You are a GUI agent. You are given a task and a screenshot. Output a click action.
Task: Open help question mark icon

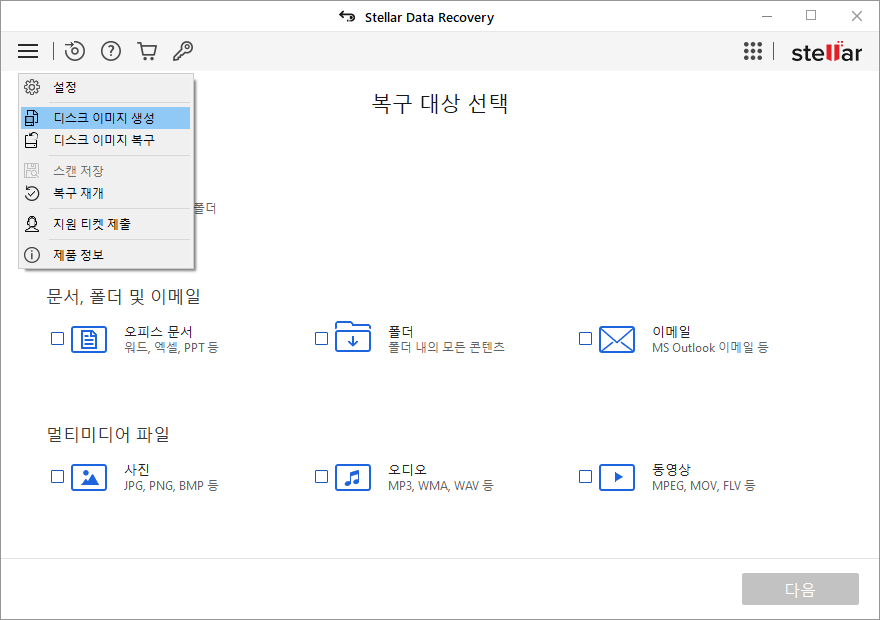[x=111, y=51]
